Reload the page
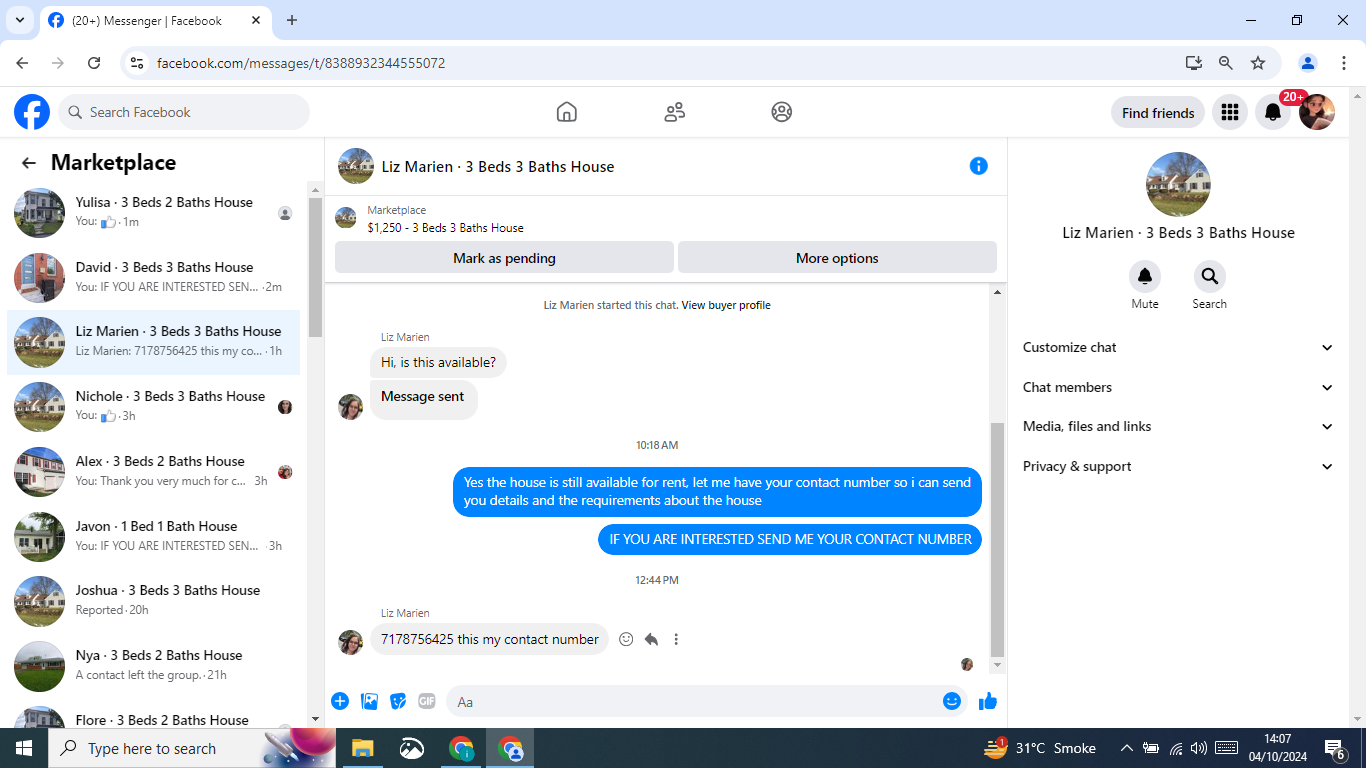Screen dimensions: 1366x768 [x=94, y=63]
